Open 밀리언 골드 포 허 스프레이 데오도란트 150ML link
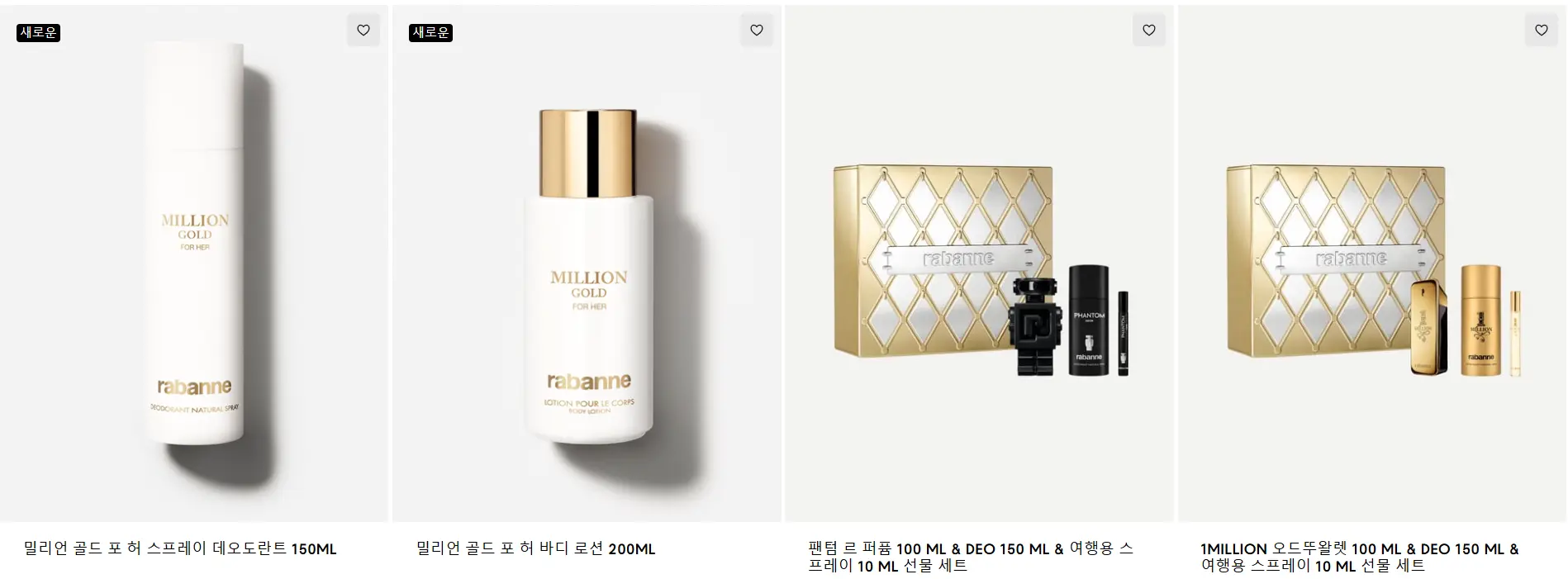Viewport: 1568px width, 579px height. [x=180, y=549]
